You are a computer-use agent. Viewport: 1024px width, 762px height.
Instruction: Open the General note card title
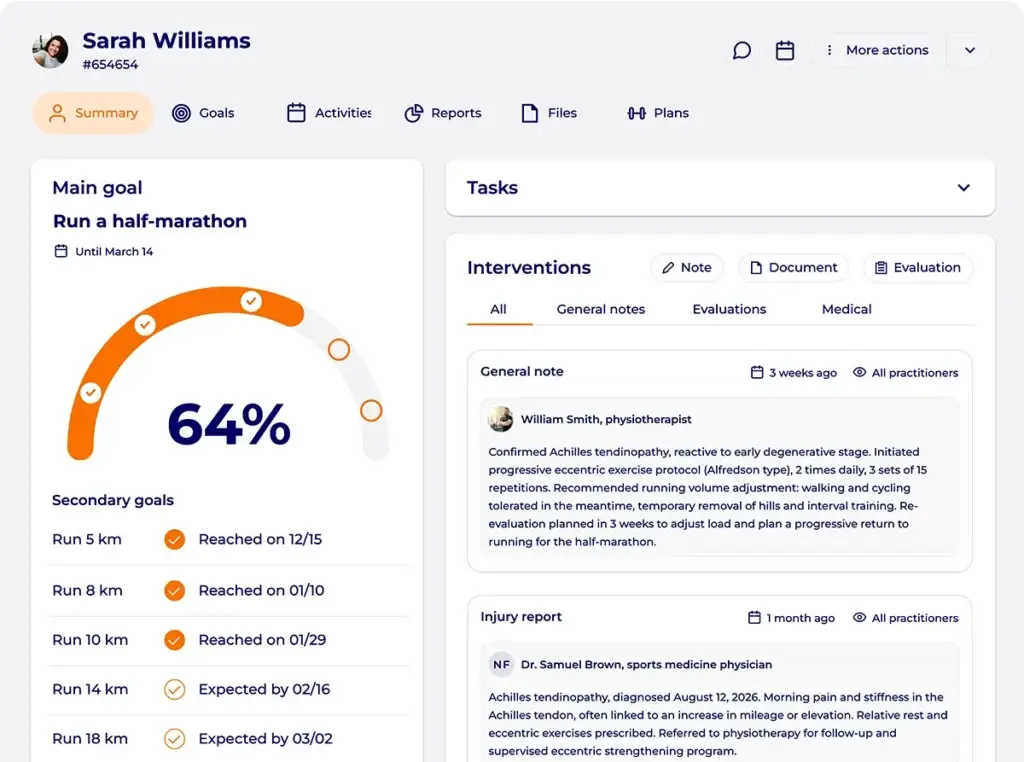522,372
